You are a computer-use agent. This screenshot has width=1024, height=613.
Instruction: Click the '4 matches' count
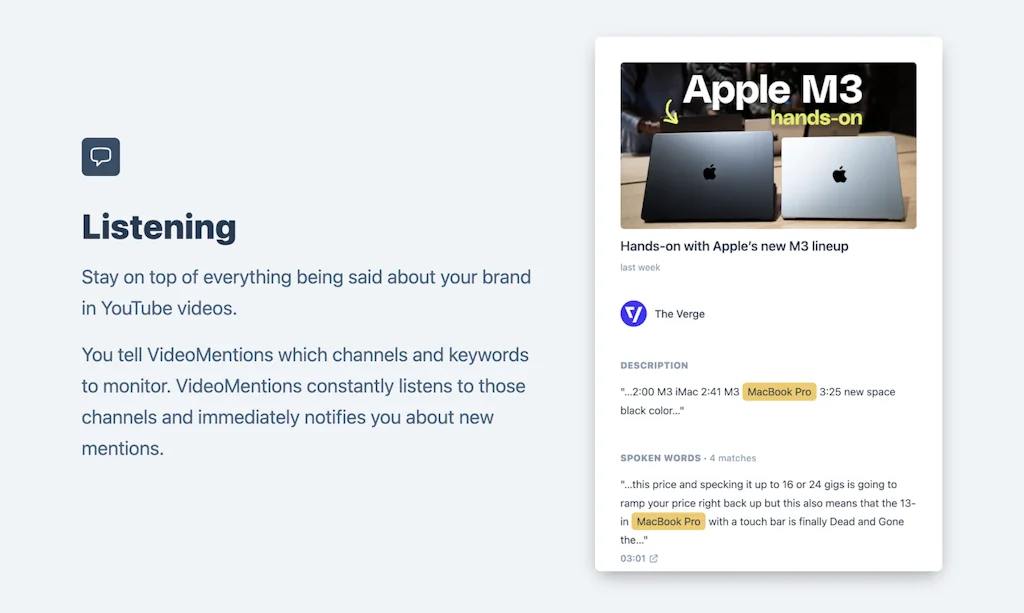coord(732,458)
